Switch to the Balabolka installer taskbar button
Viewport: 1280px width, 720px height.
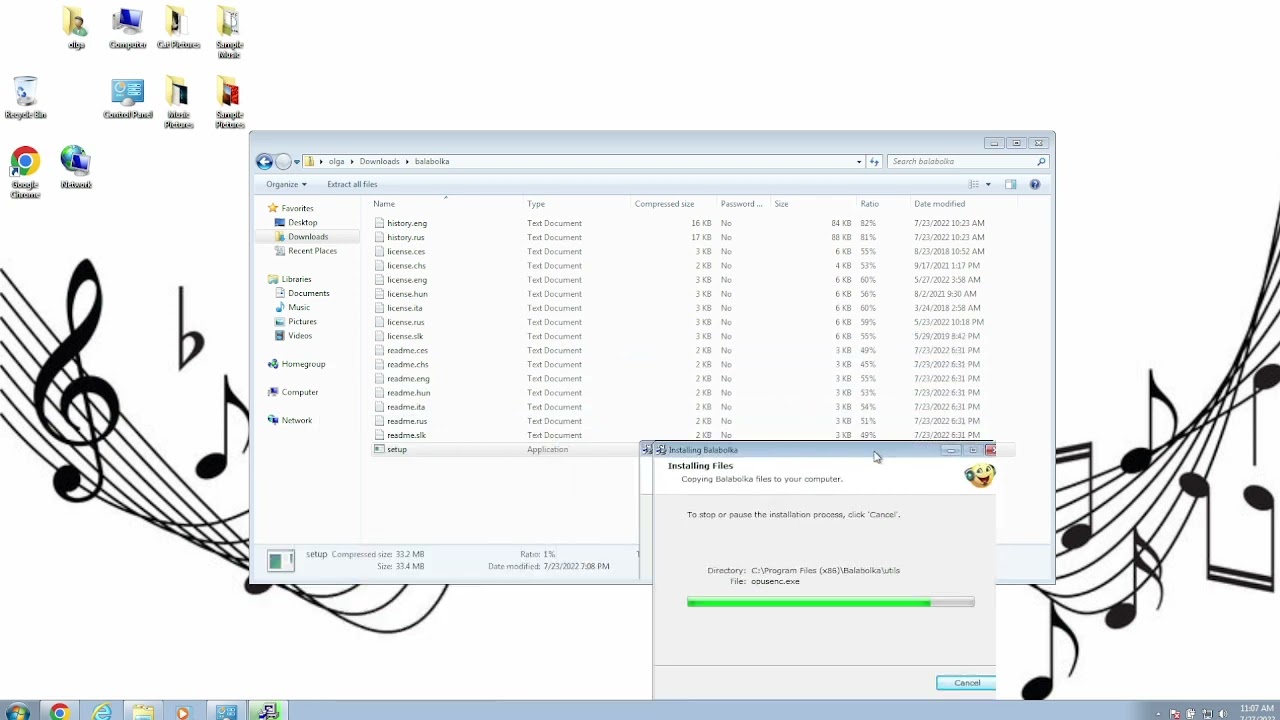tap(266, 712)
